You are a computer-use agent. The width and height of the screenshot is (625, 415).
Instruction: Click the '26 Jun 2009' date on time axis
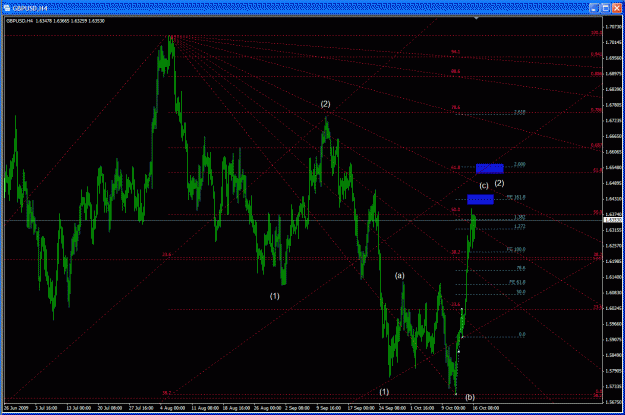tap(16, 408)
